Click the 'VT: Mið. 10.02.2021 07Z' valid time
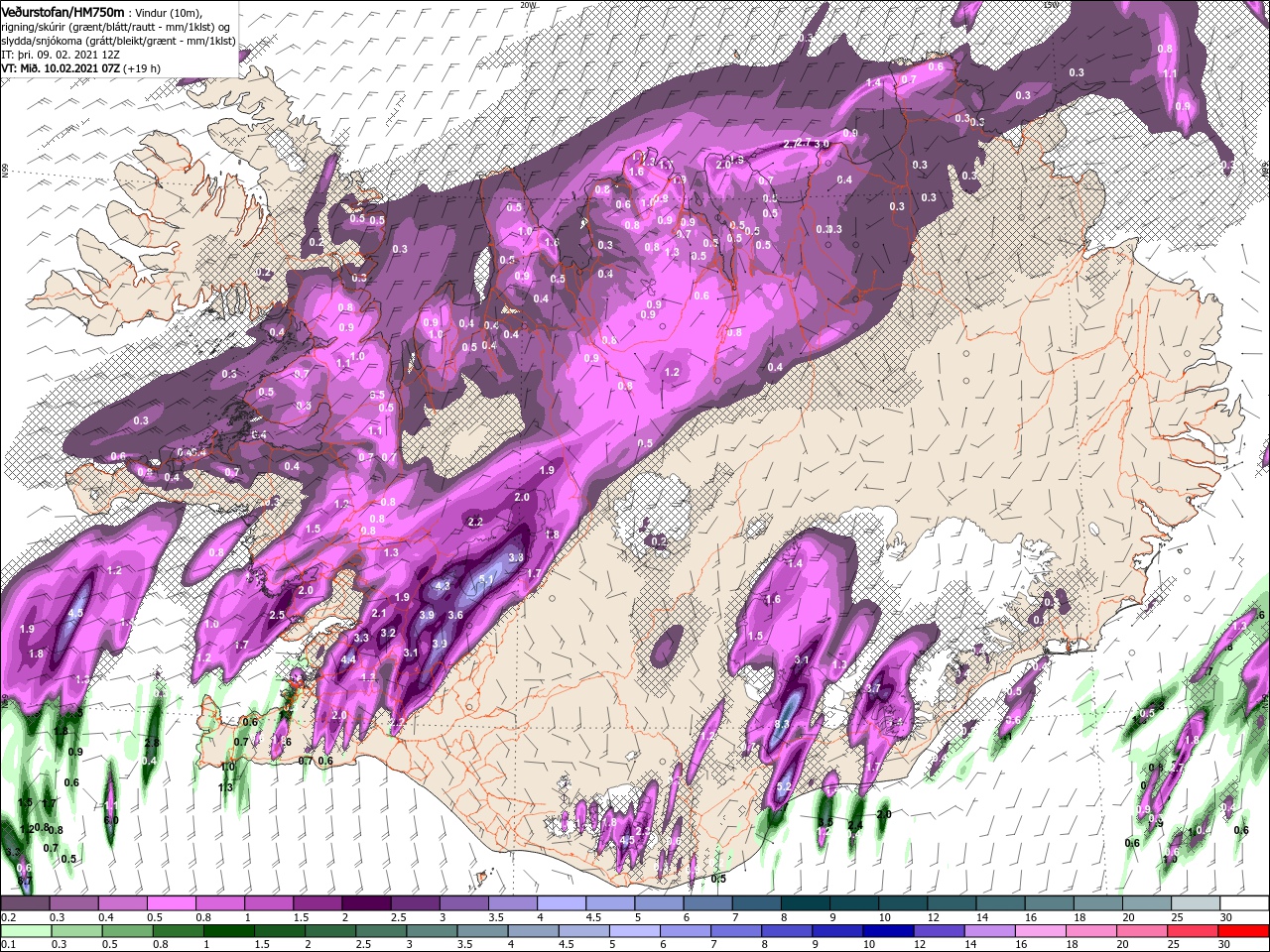Viewport: 1270px width, 952px height. (59, 68)
